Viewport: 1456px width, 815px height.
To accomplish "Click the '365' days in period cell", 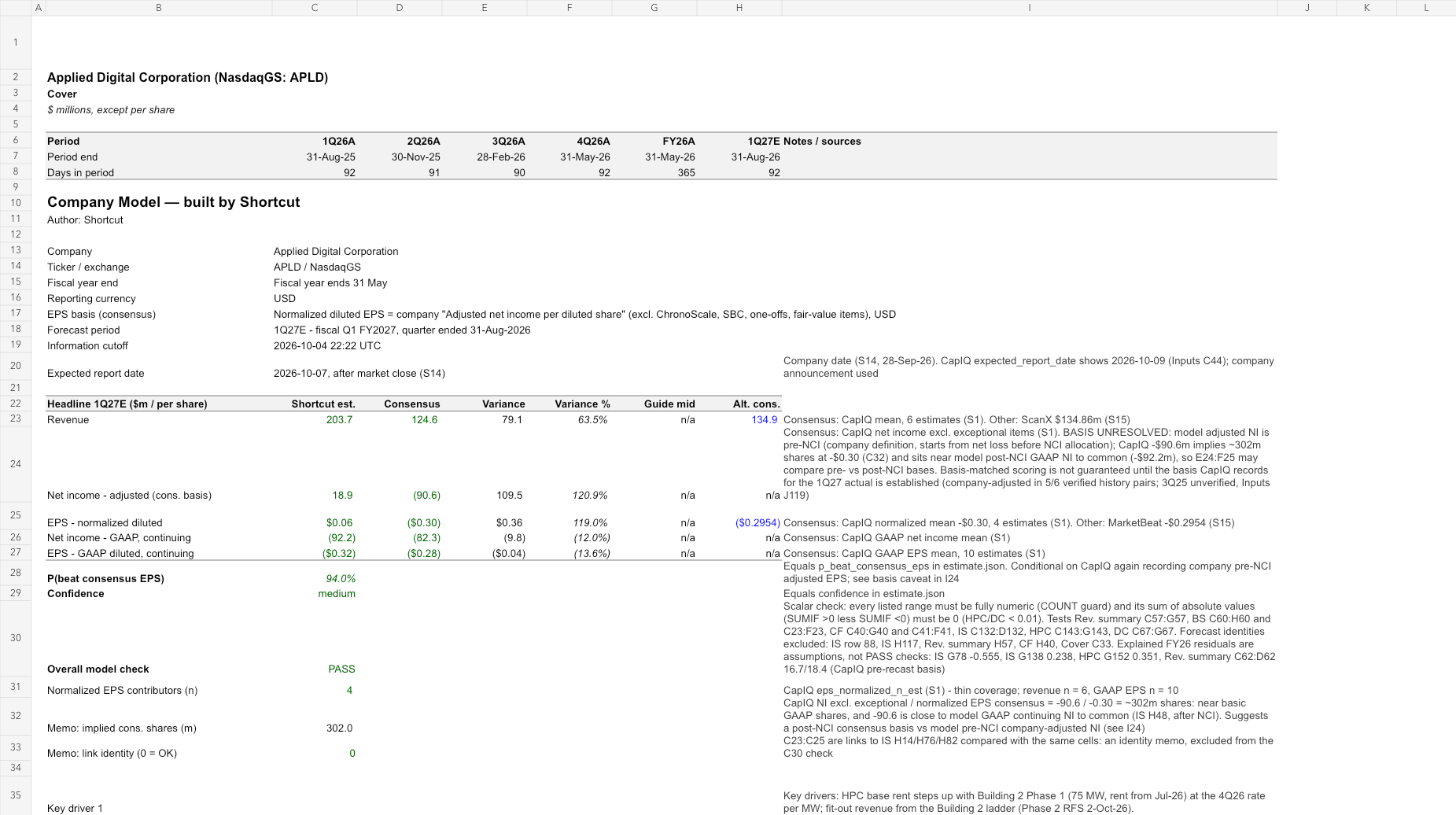I will click(687, 172).
